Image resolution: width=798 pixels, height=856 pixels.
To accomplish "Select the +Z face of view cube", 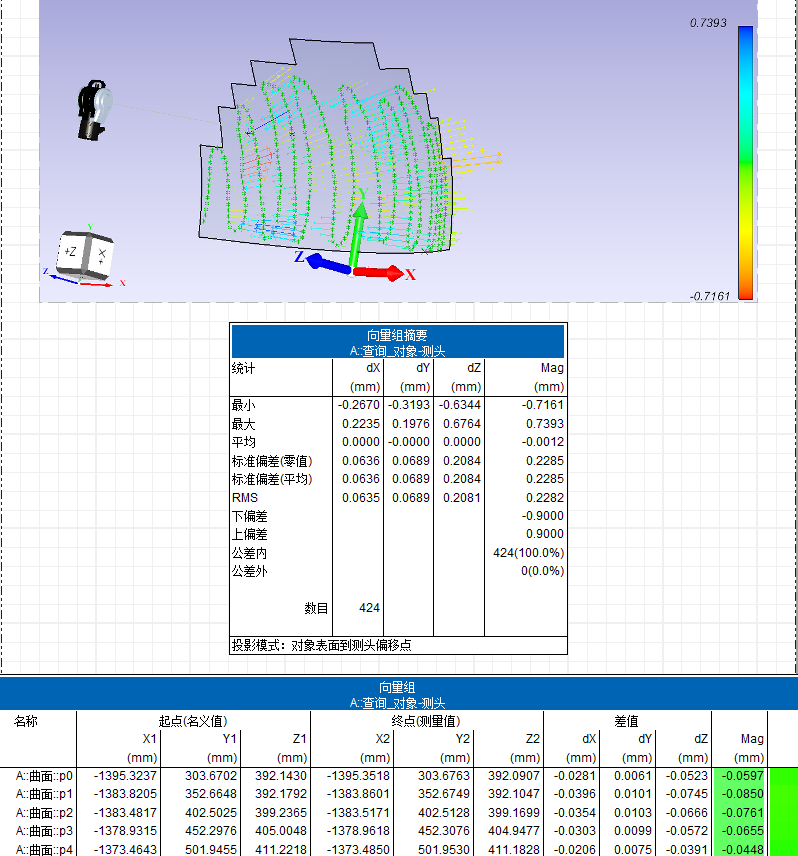I will [72, 252].
